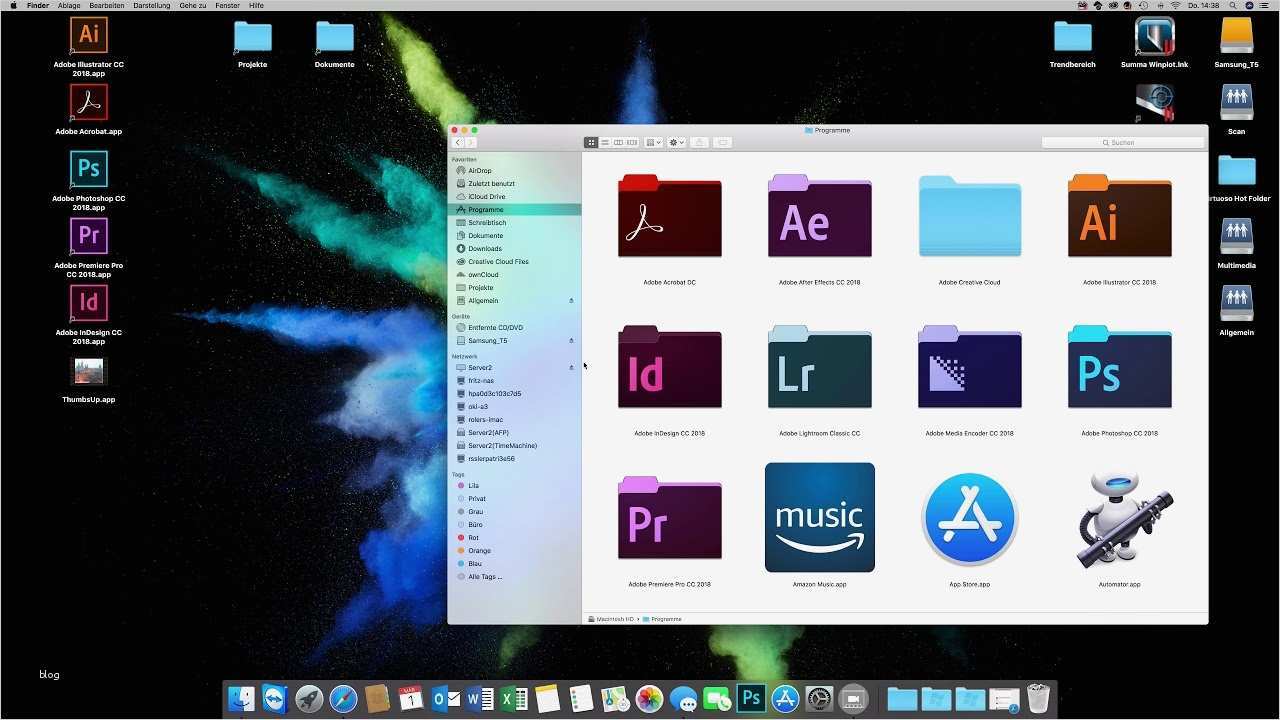Select the Amazon Music app icon
Viewport: 1280px width, 720px height.
(x=820, y=517)
